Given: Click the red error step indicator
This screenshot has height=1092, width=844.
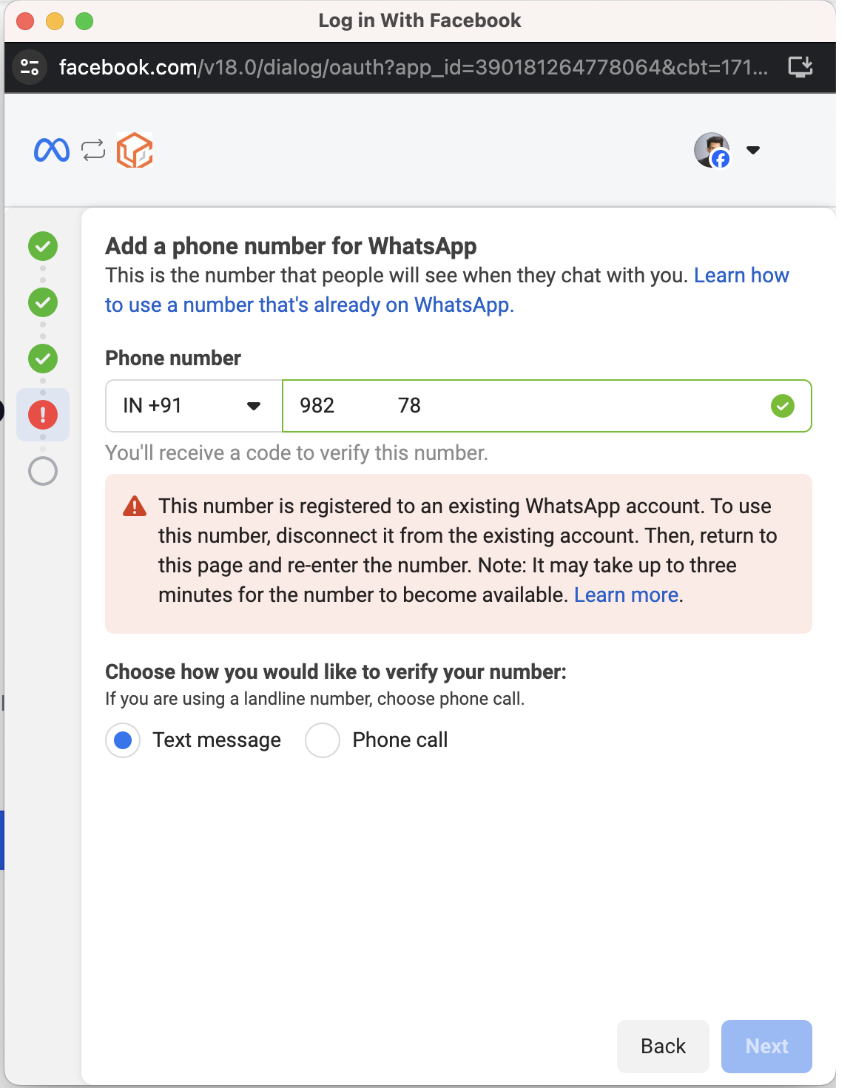Looking at the screenshot, I should [x=43, y=415].
